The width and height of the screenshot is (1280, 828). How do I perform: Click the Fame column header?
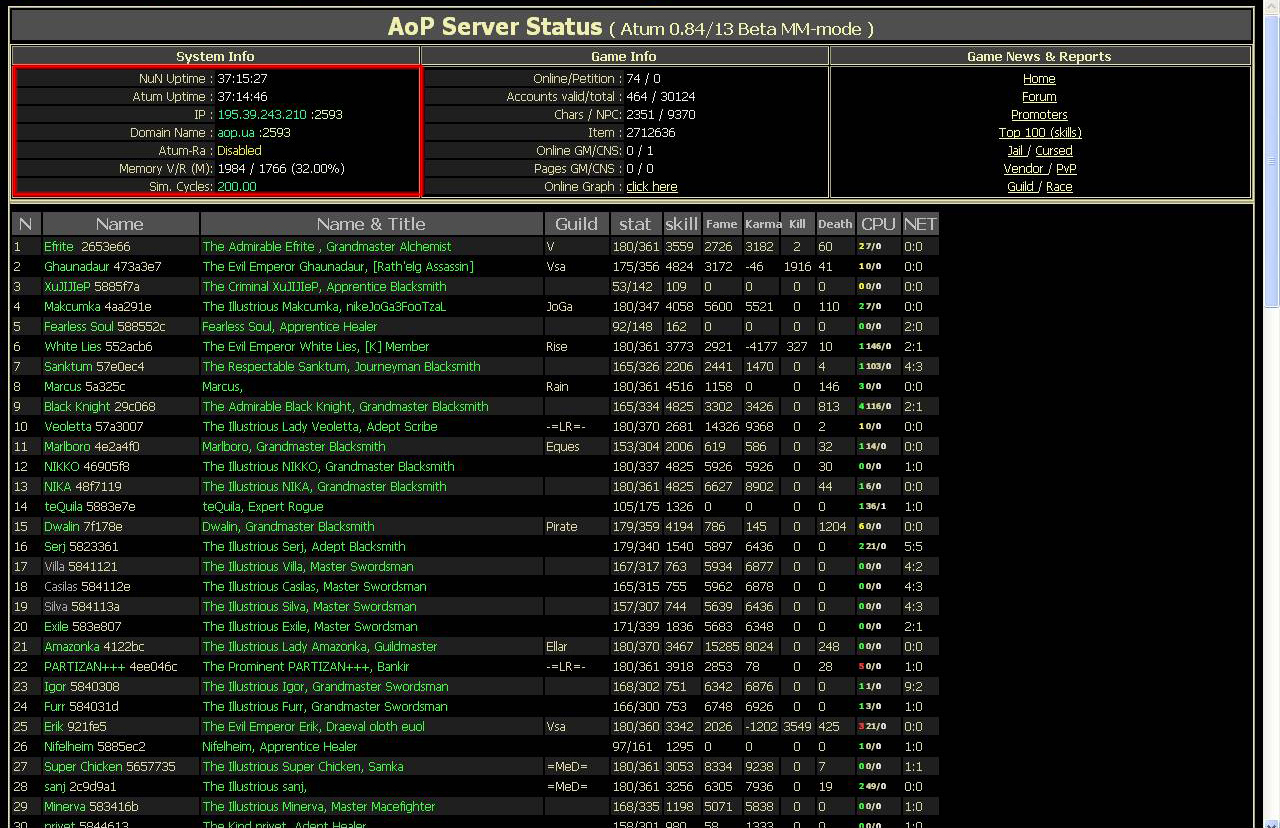[x=721, y=224]
